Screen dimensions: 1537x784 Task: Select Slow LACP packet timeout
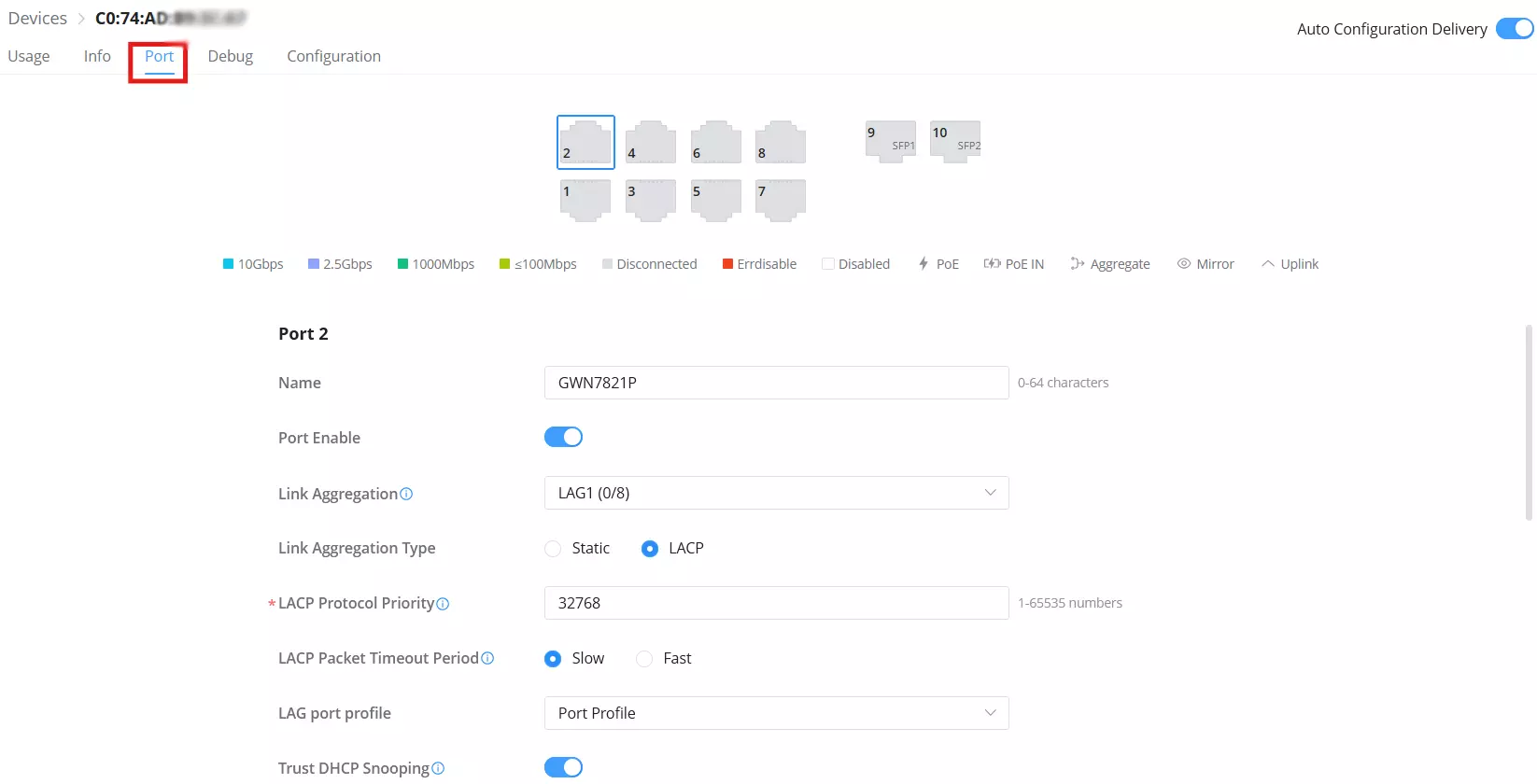(553, 659)
